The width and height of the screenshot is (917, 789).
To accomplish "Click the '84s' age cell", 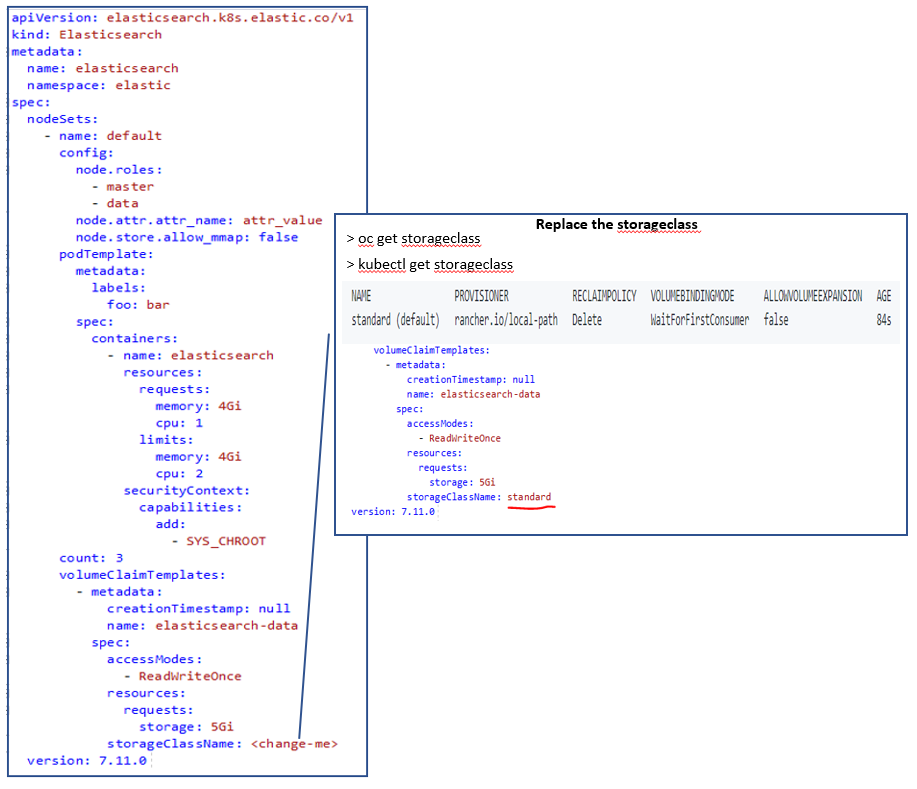I will pos(884,320).
